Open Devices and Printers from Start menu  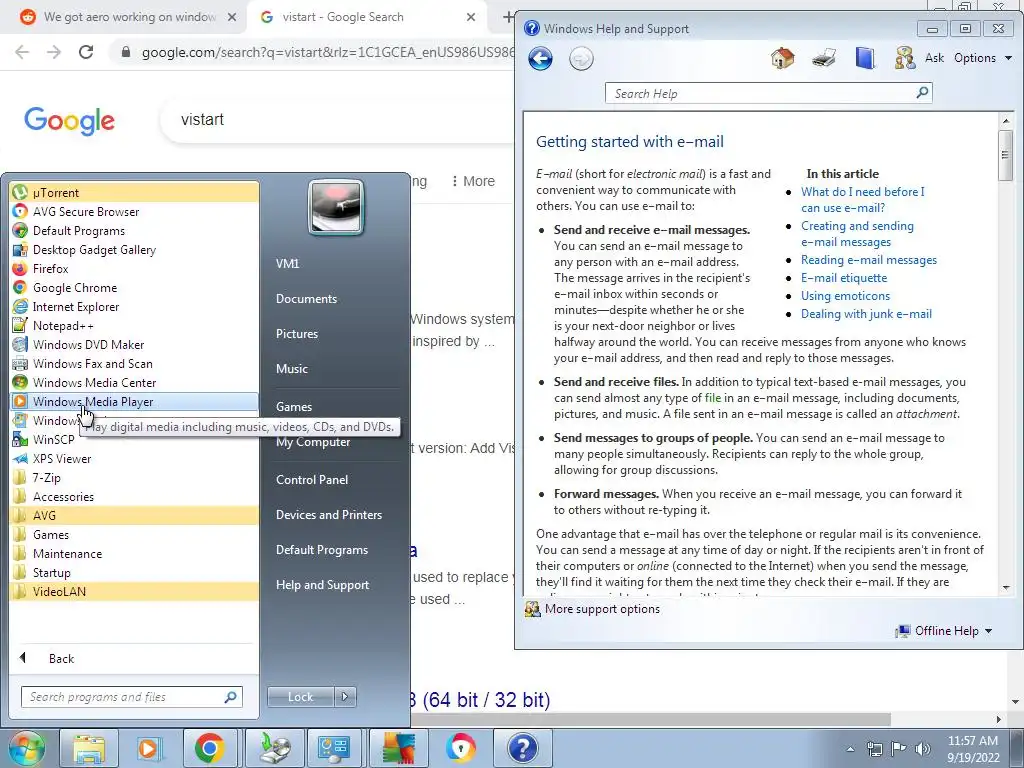[x=328, y=515]
